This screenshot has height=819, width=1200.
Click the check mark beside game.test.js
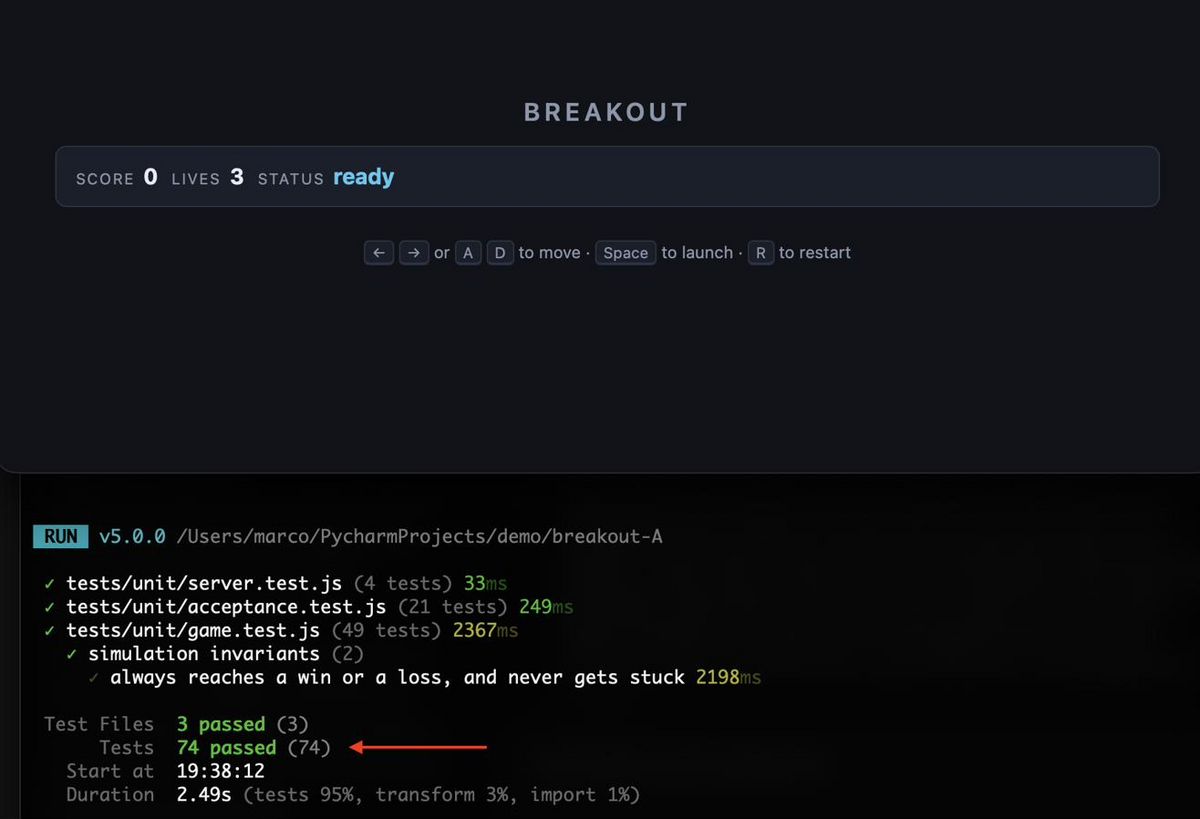[x=50, y=630]
